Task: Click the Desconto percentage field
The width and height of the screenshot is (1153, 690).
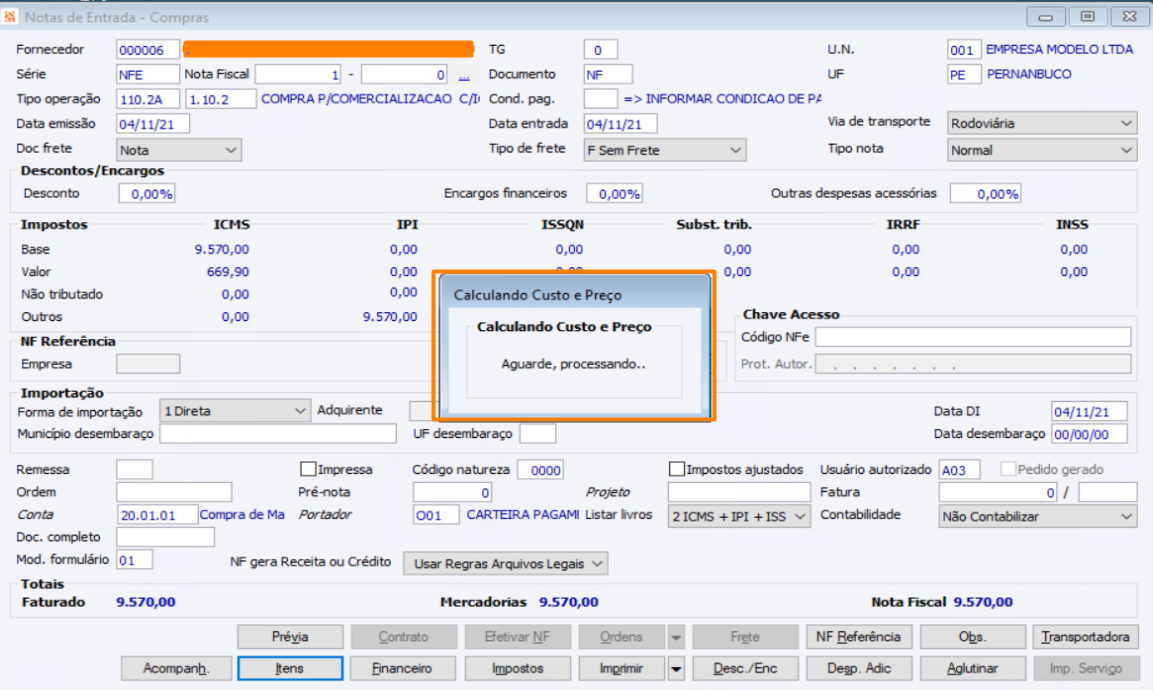Action: (147, 194)
